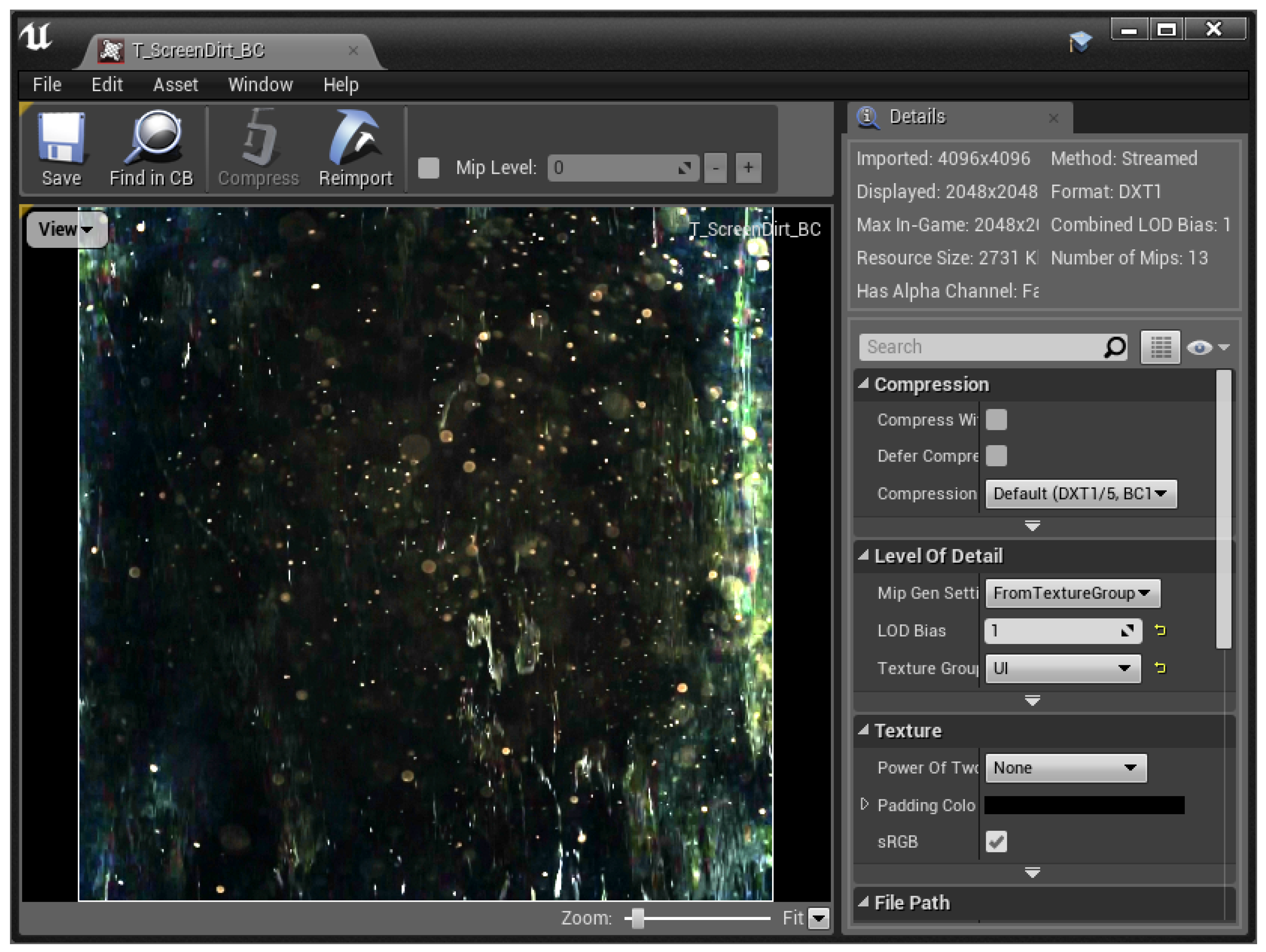Click the Details search magnifier icon

1114,347
